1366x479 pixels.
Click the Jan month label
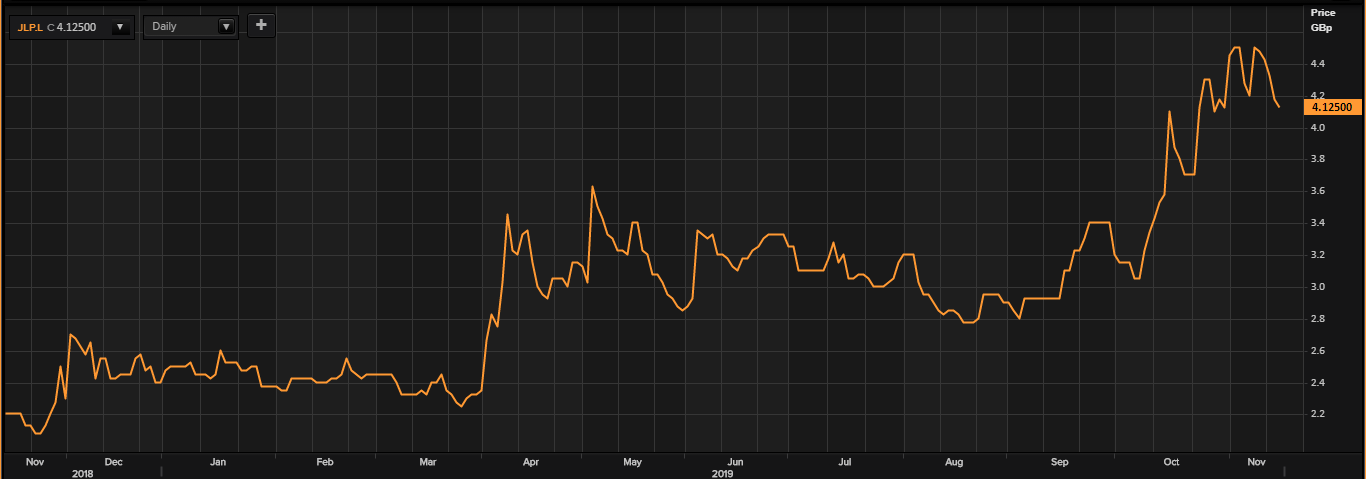pos(218,463)
